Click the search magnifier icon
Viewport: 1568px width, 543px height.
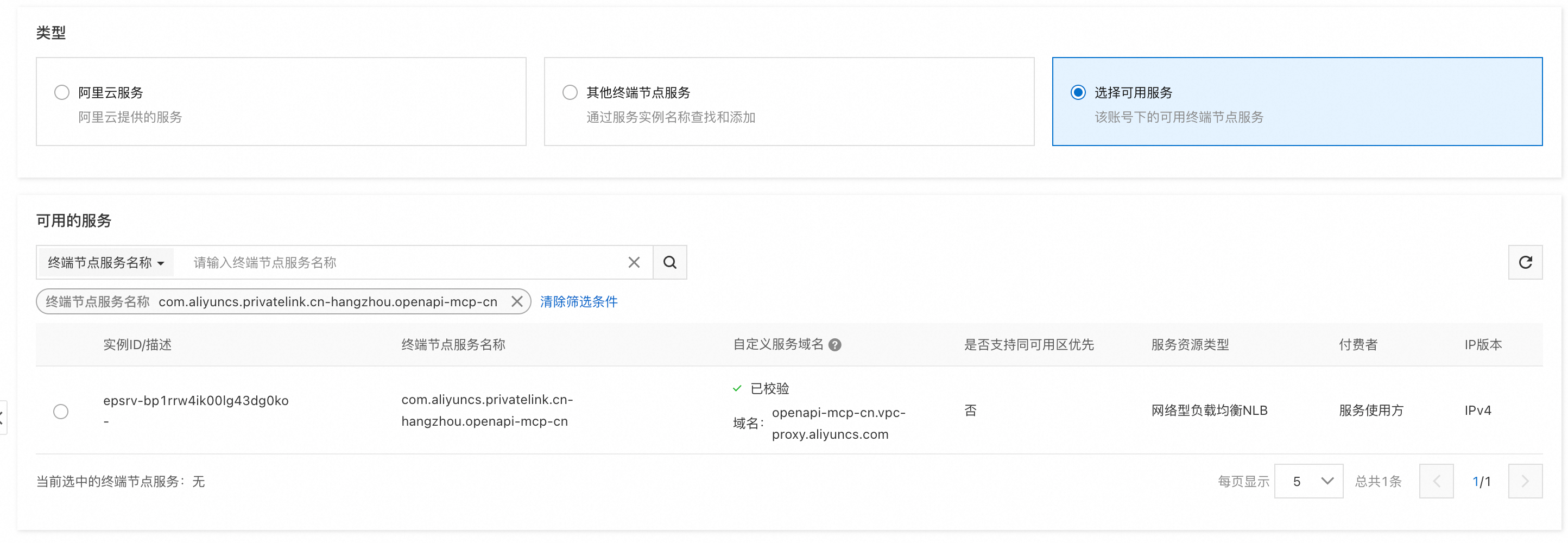(x=669, y=262)
